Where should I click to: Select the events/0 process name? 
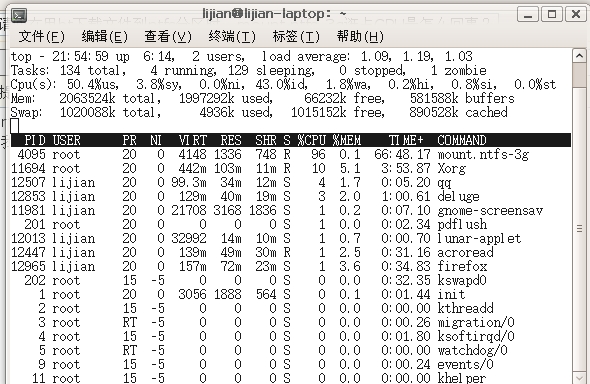(x=465, y=364)
